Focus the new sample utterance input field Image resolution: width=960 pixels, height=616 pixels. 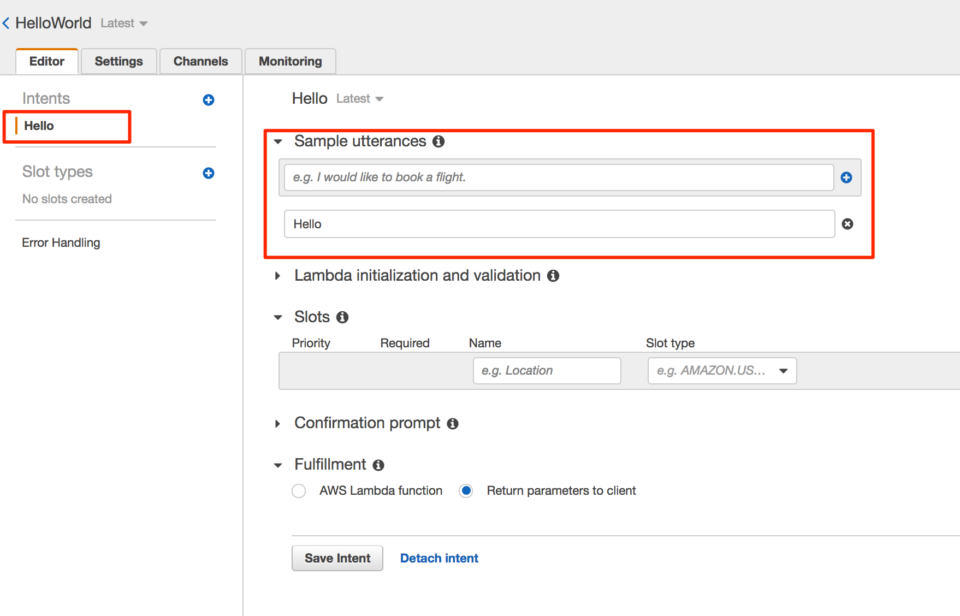pyautogui.click(x=558, y=178)
